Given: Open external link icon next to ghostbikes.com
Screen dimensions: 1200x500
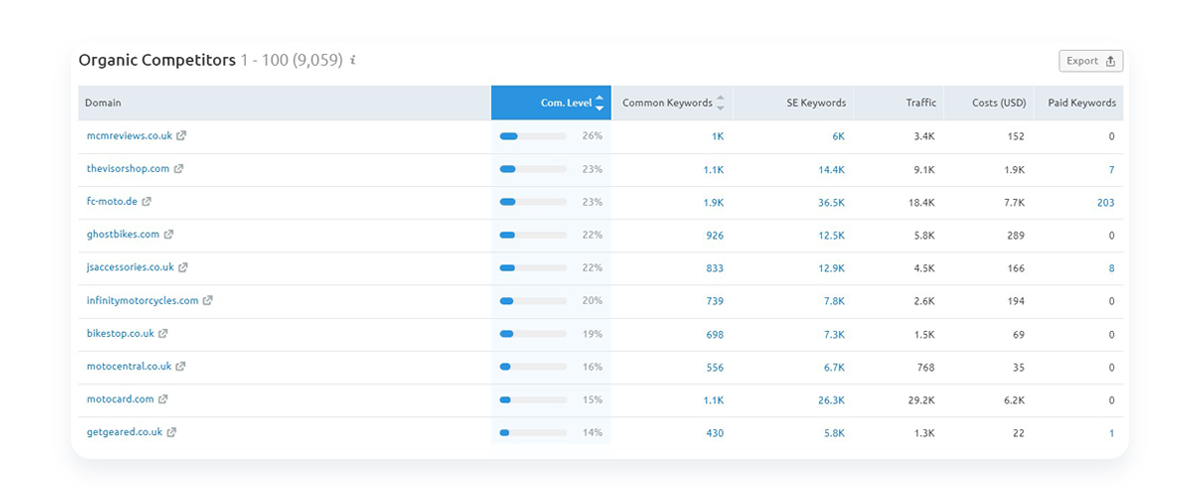Looking at the screenshot, I should (168, 235).
